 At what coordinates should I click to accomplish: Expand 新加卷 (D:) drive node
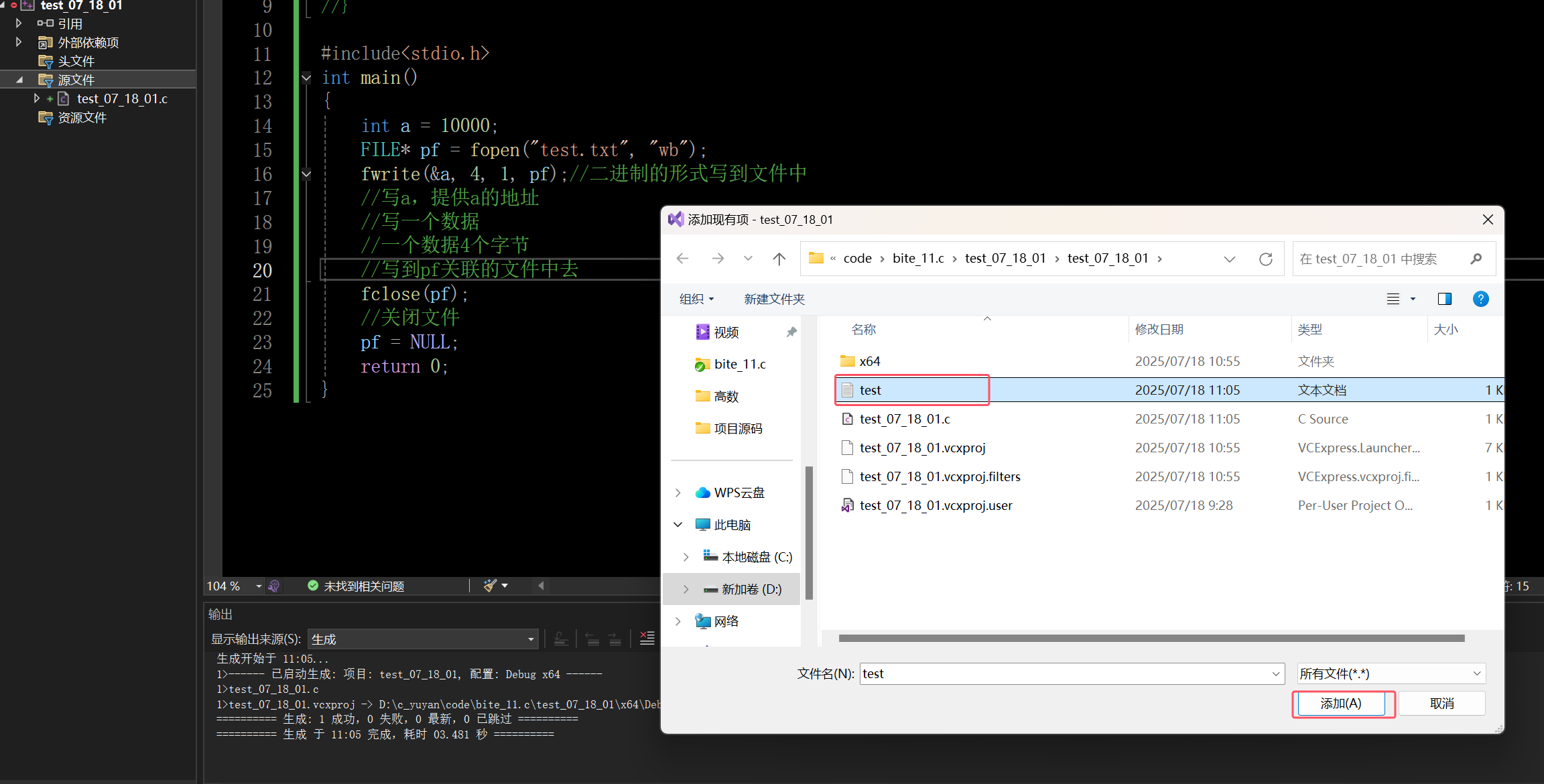coord(686,589)
